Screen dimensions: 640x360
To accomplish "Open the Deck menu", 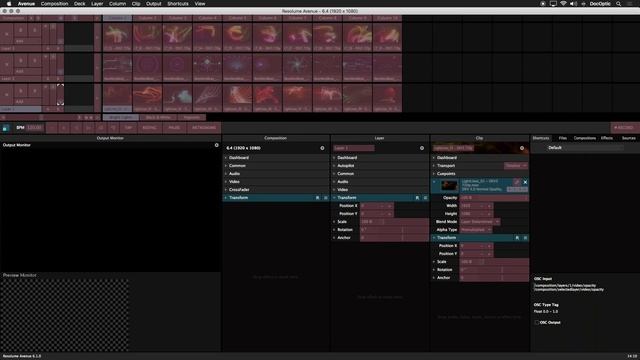I will coord(80,4).
